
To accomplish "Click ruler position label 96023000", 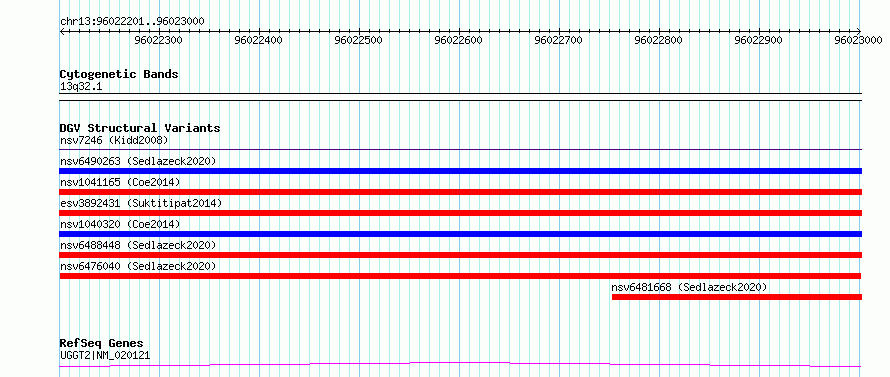I will coord(859,40).
